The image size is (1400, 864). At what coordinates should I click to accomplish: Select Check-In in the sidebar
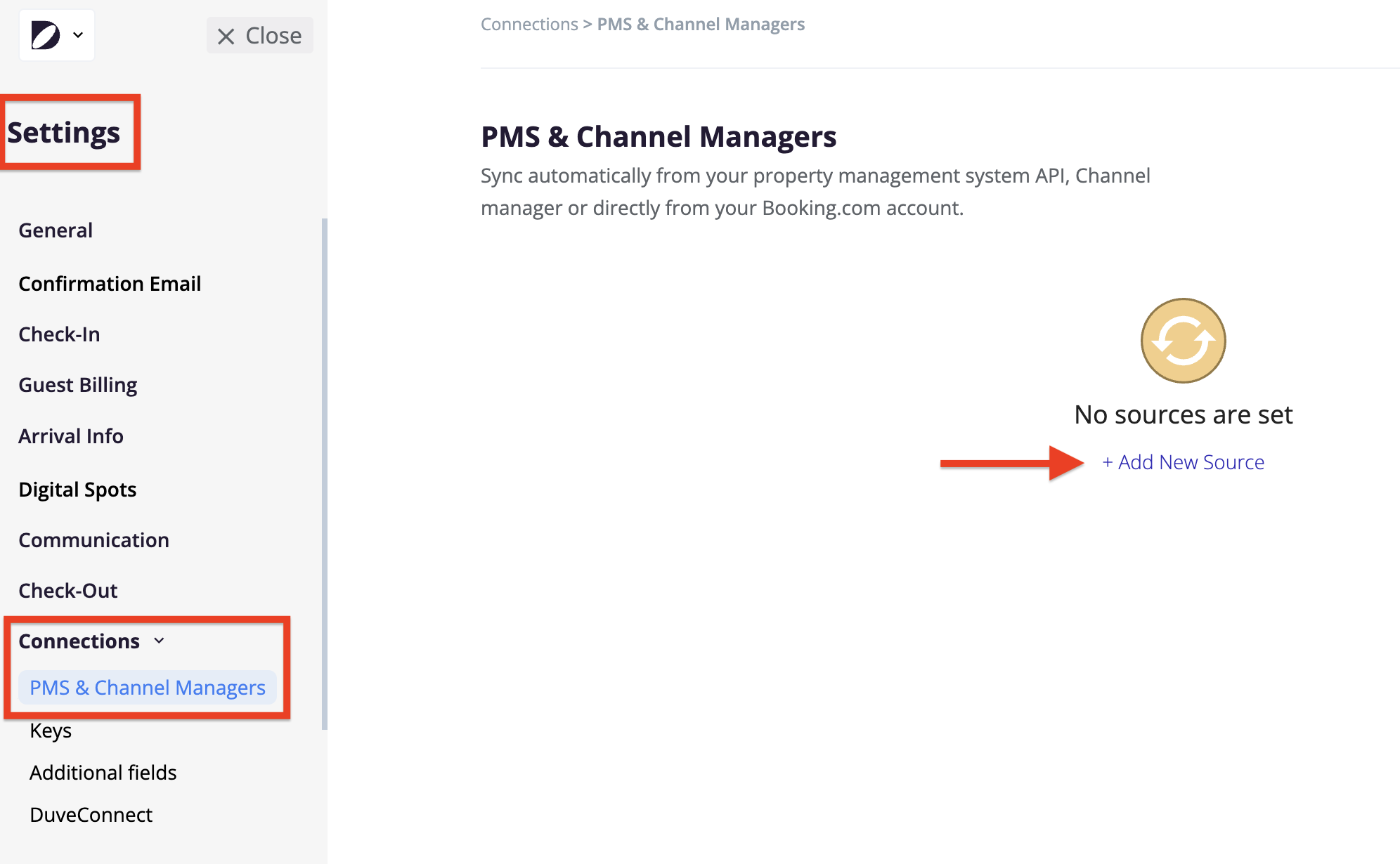(59, 334)
